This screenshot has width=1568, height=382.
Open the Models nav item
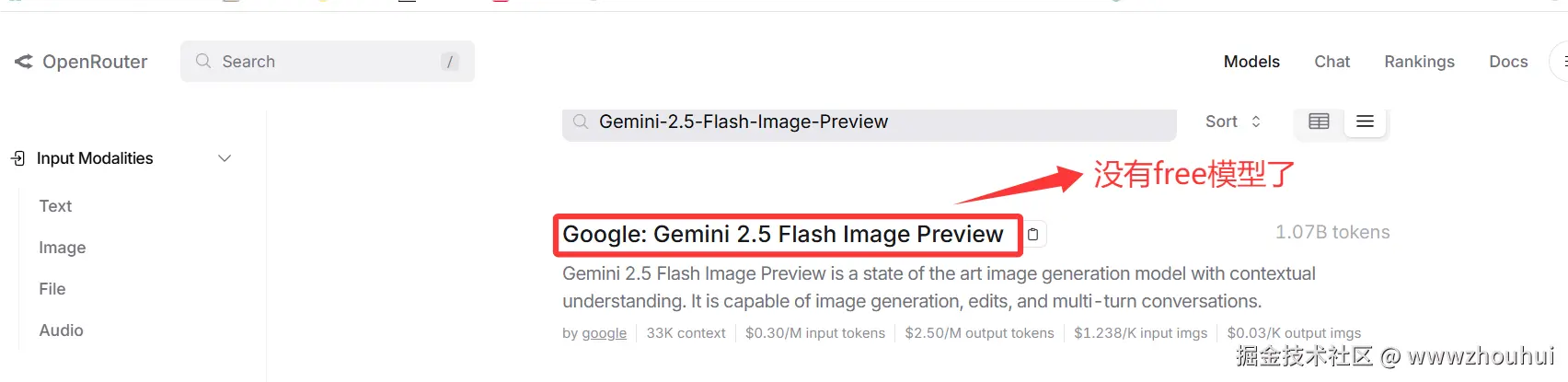[x=1251, y=62]
